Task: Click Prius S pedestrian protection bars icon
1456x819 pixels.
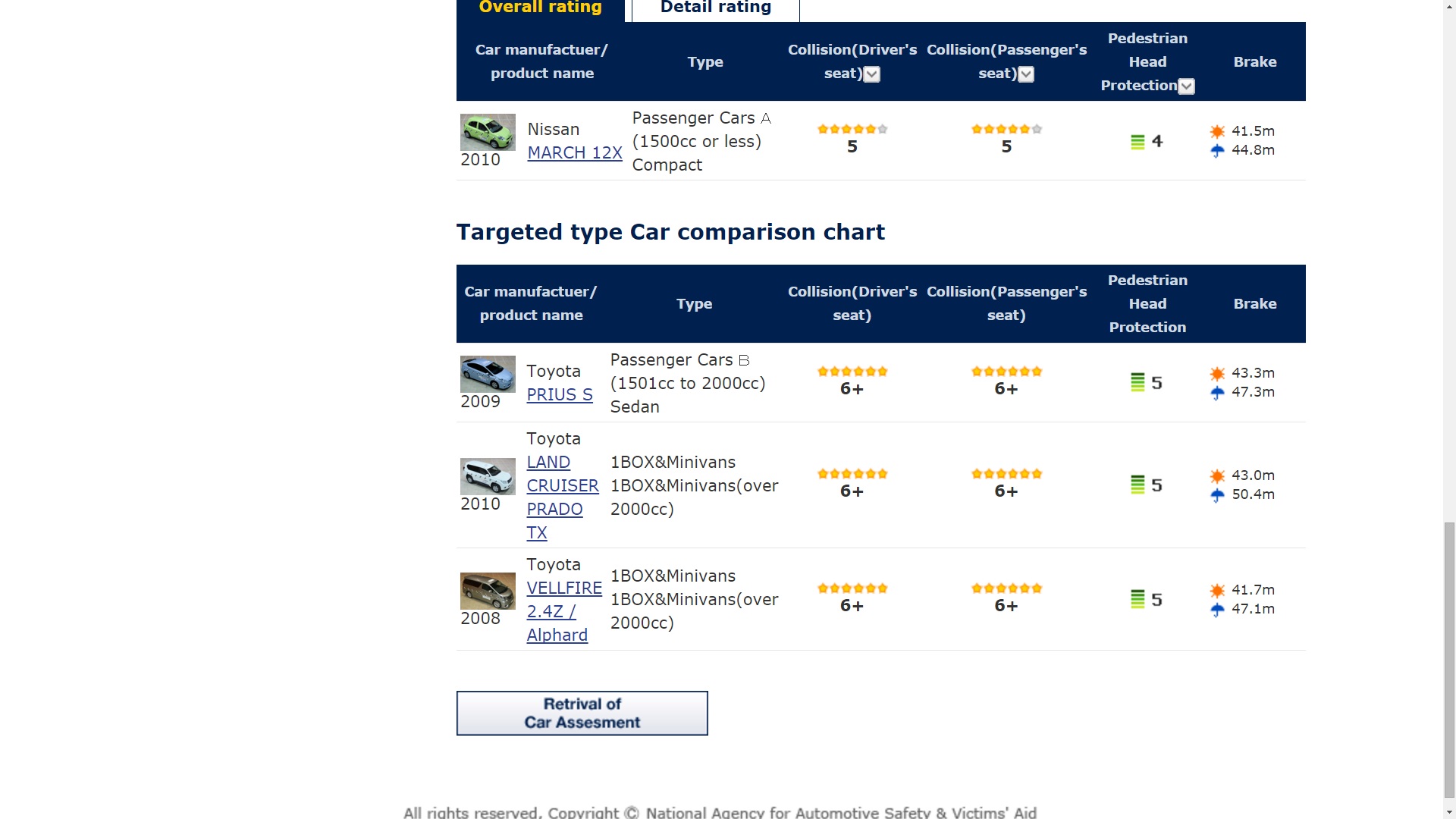Action: (1137, 382)
